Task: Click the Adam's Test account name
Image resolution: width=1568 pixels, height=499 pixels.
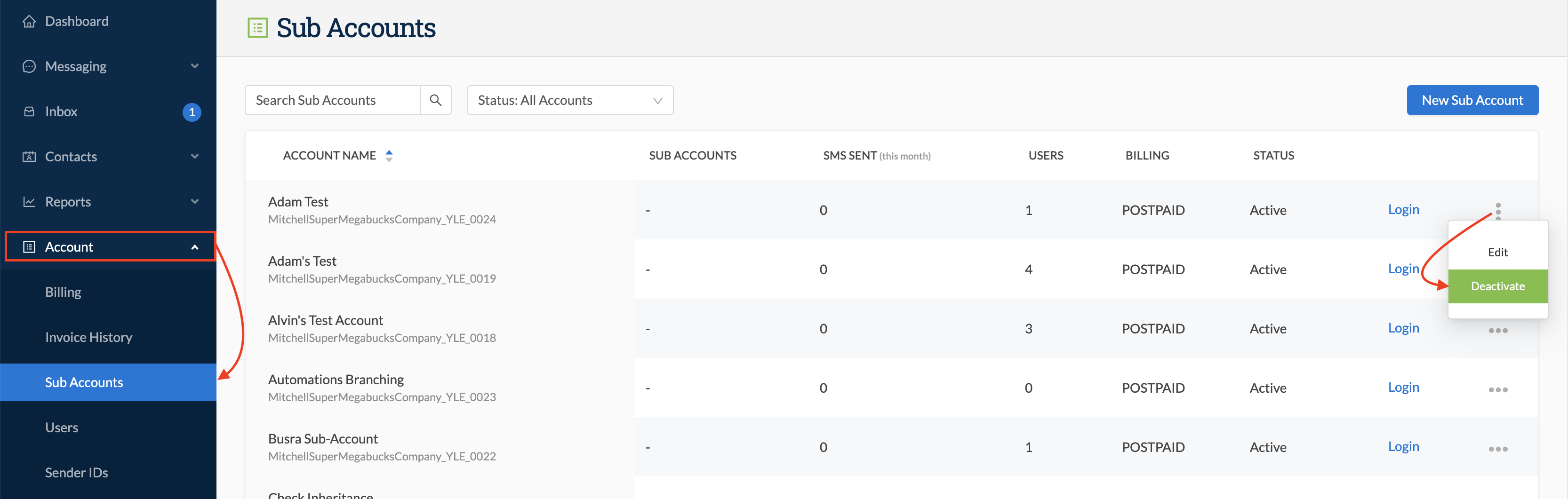Action: coord(302,261)
